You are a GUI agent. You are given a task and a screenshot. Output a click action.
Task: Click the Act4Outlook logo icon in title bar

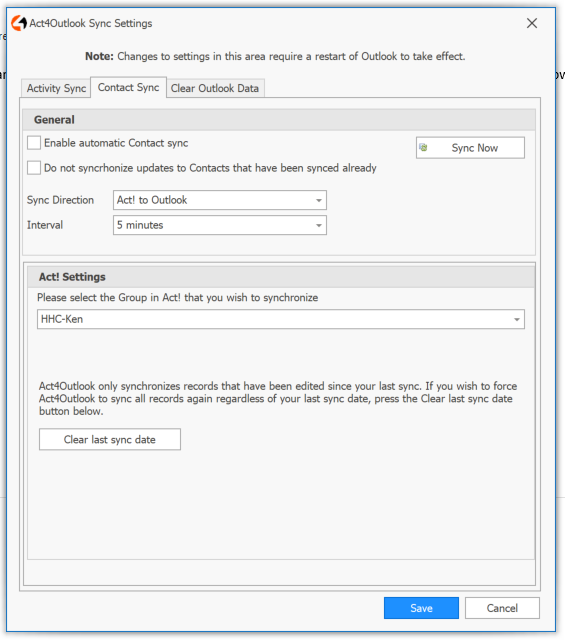pos(19,23)
